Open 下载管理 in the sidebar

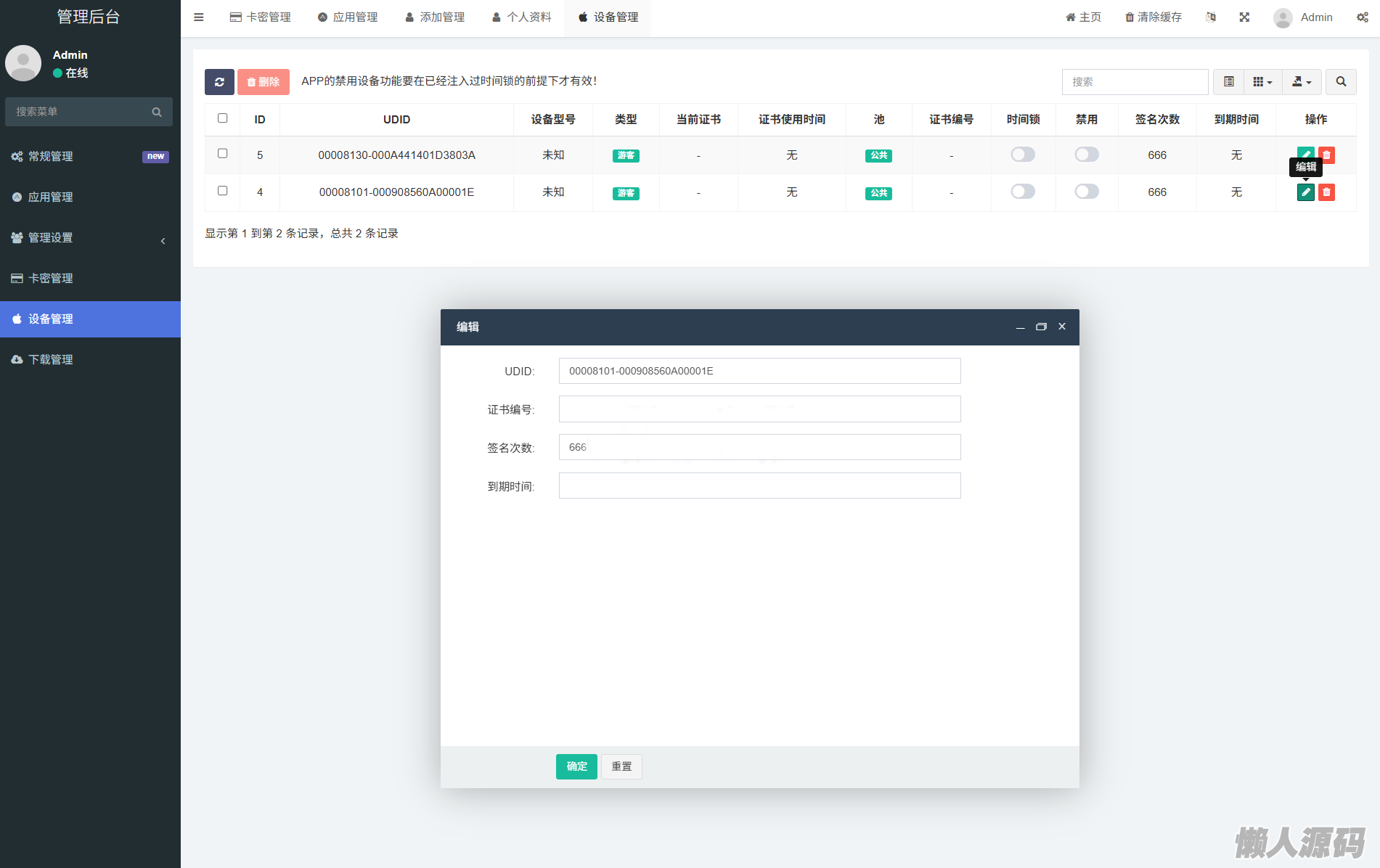pos(90,360)
